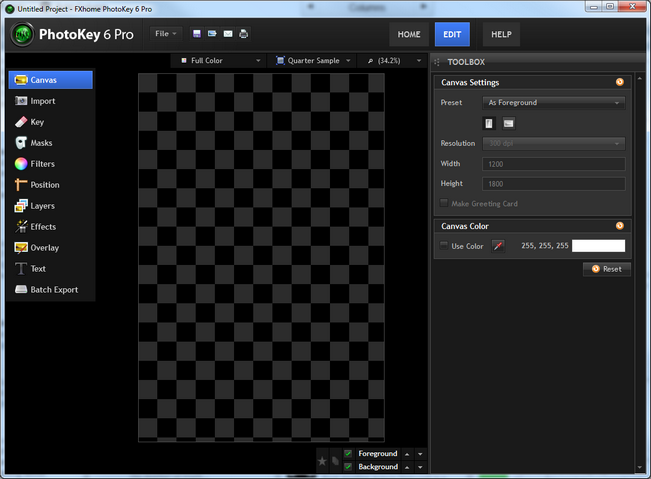Open the Layers section in sidebar
This screenshot has height=479, width=651.
(x=51, y=205)
